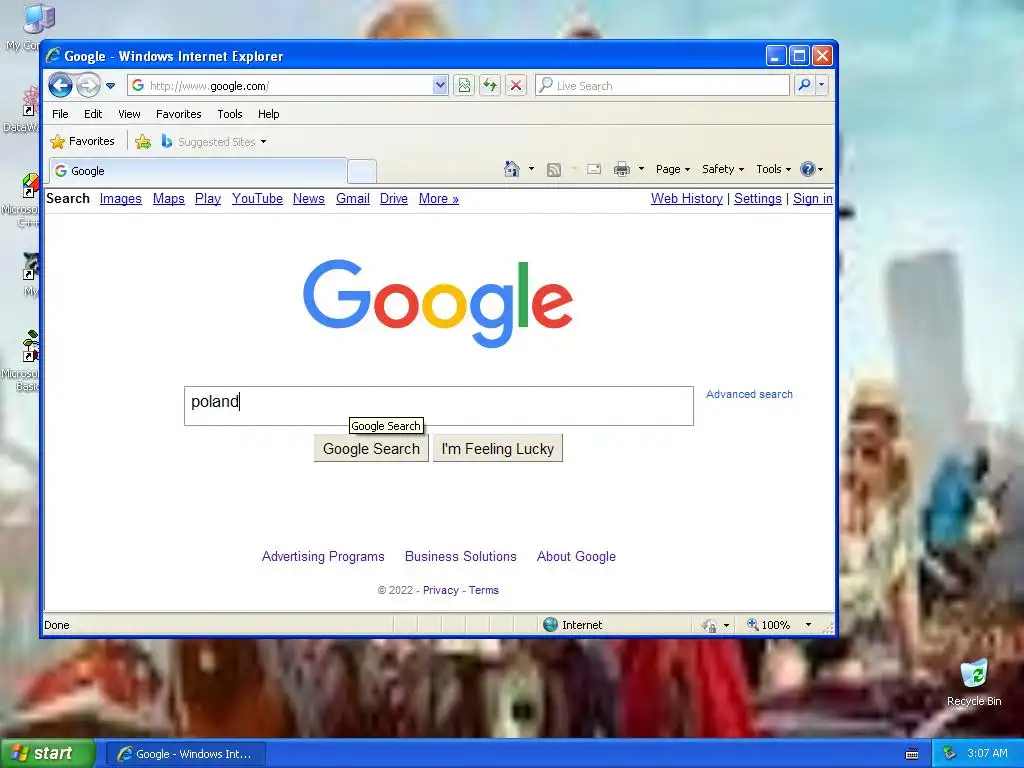Click the Forward navigation arrow
Screen dimensions: 1024x768
[x=89, y=86]
